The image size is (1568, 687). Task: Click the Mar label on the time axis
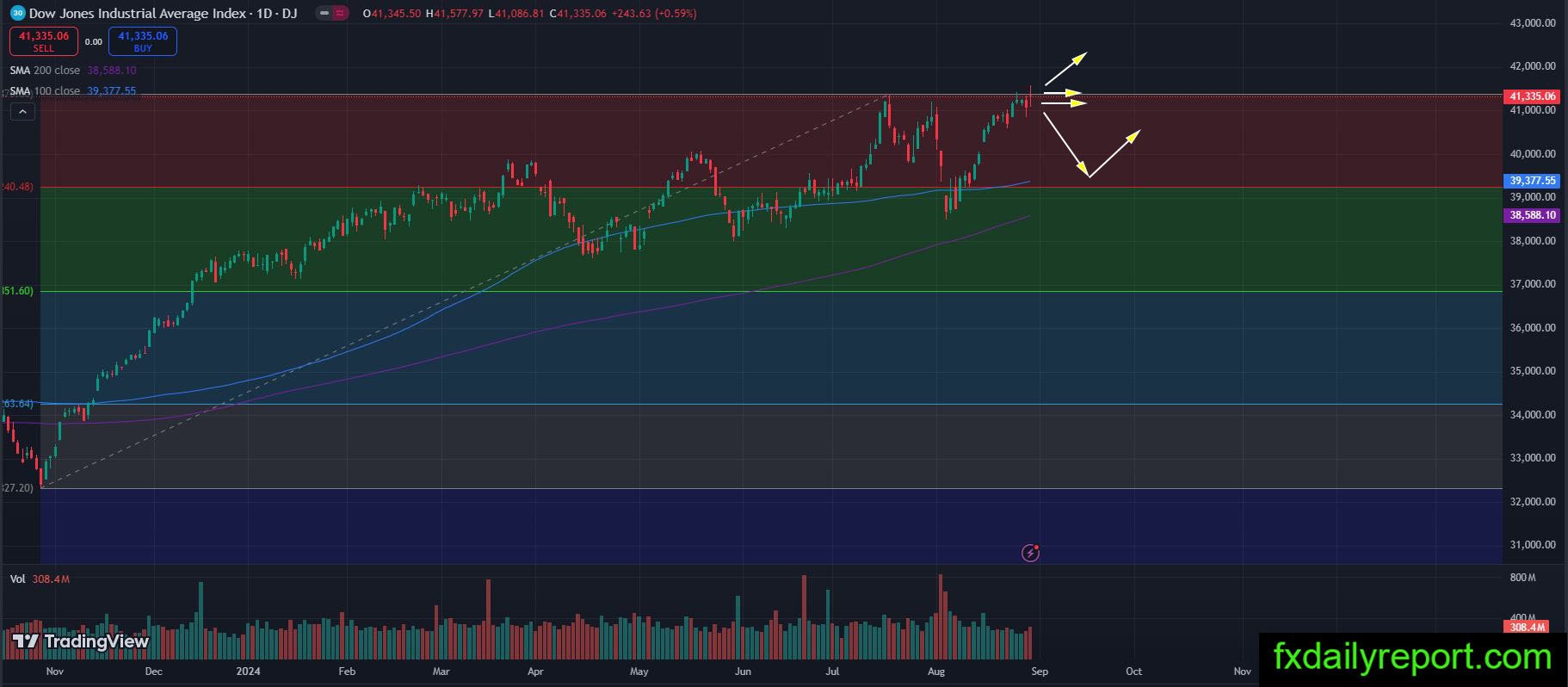[x=441, y=672]
